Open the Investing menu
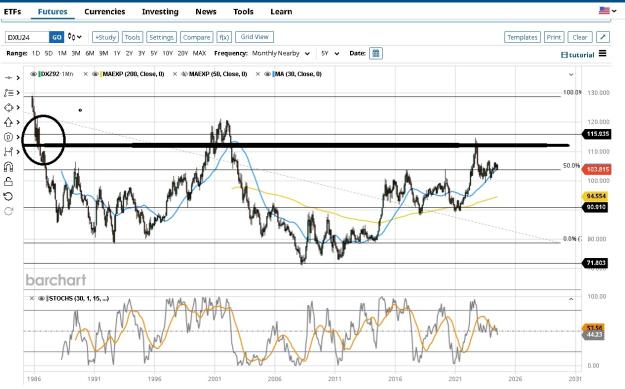Screen dimensions: 625x389 pos(160,12)
